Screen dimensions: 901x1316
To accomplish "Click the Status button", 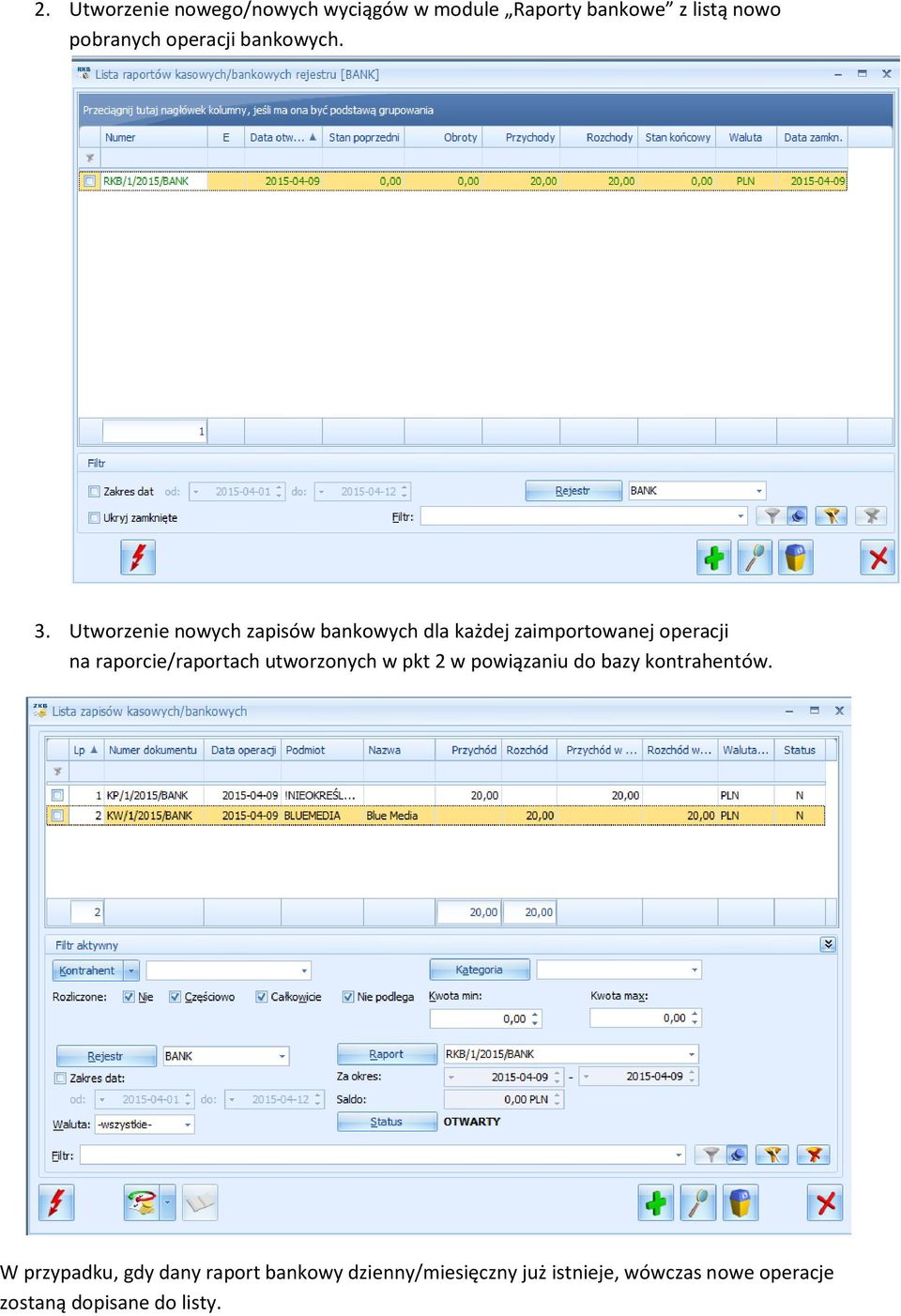I will tap(387, 1122).
